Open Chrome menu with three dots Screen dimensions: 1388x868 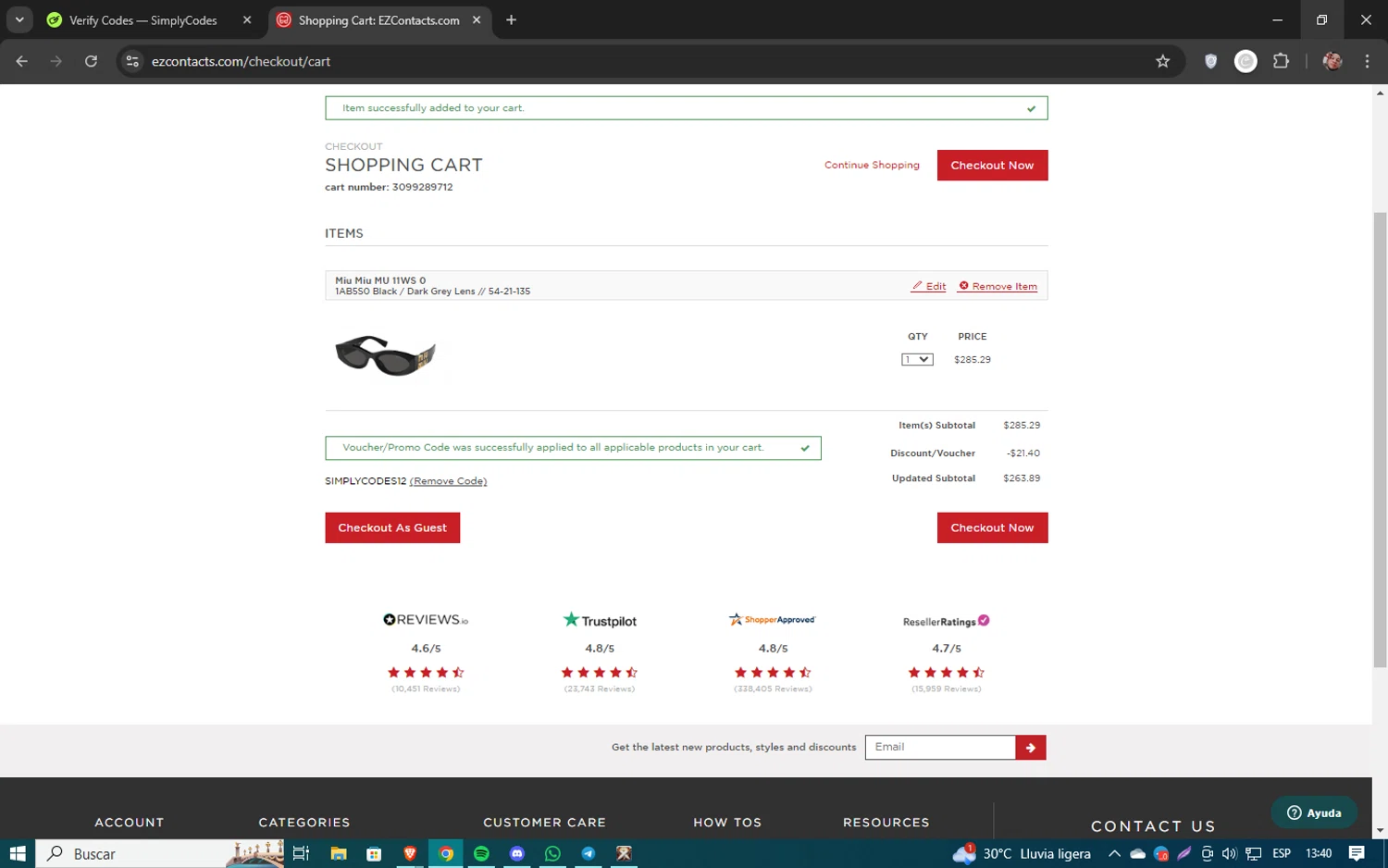click(x=1367, y=61)
